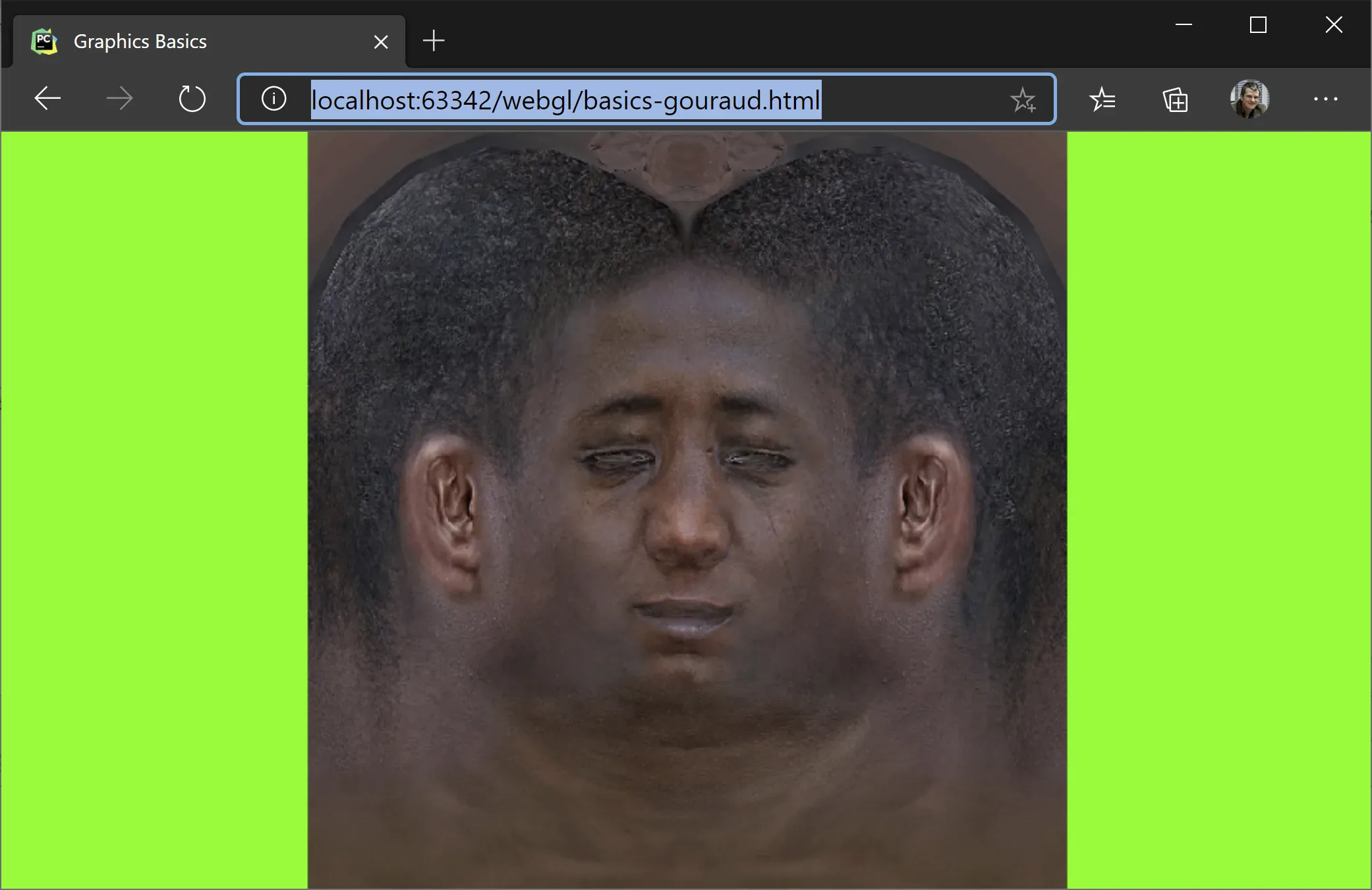Open the user profile menu

pos(1249,99)
